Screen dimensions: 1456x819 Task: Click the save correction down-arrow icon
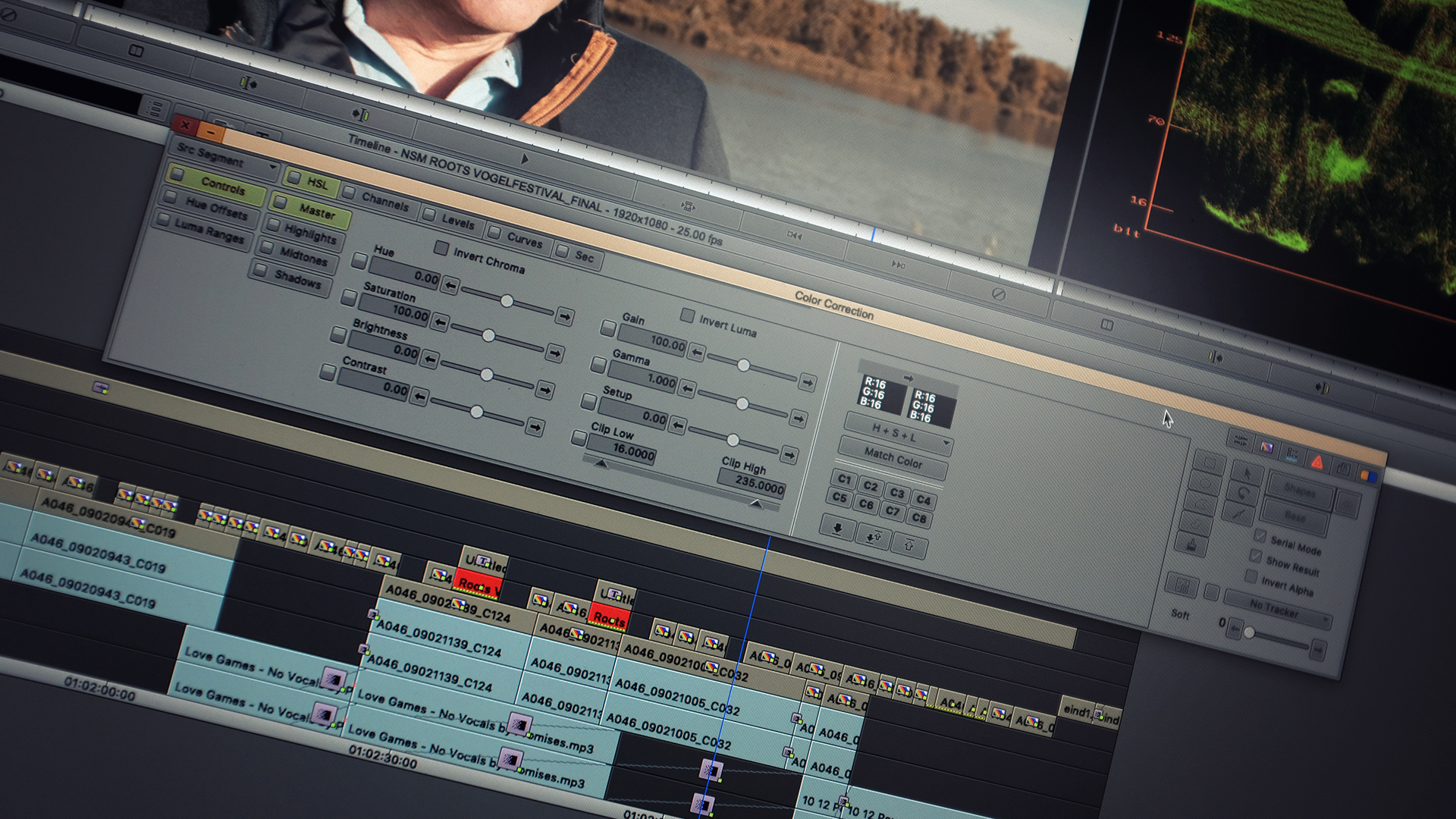(838, 527)
